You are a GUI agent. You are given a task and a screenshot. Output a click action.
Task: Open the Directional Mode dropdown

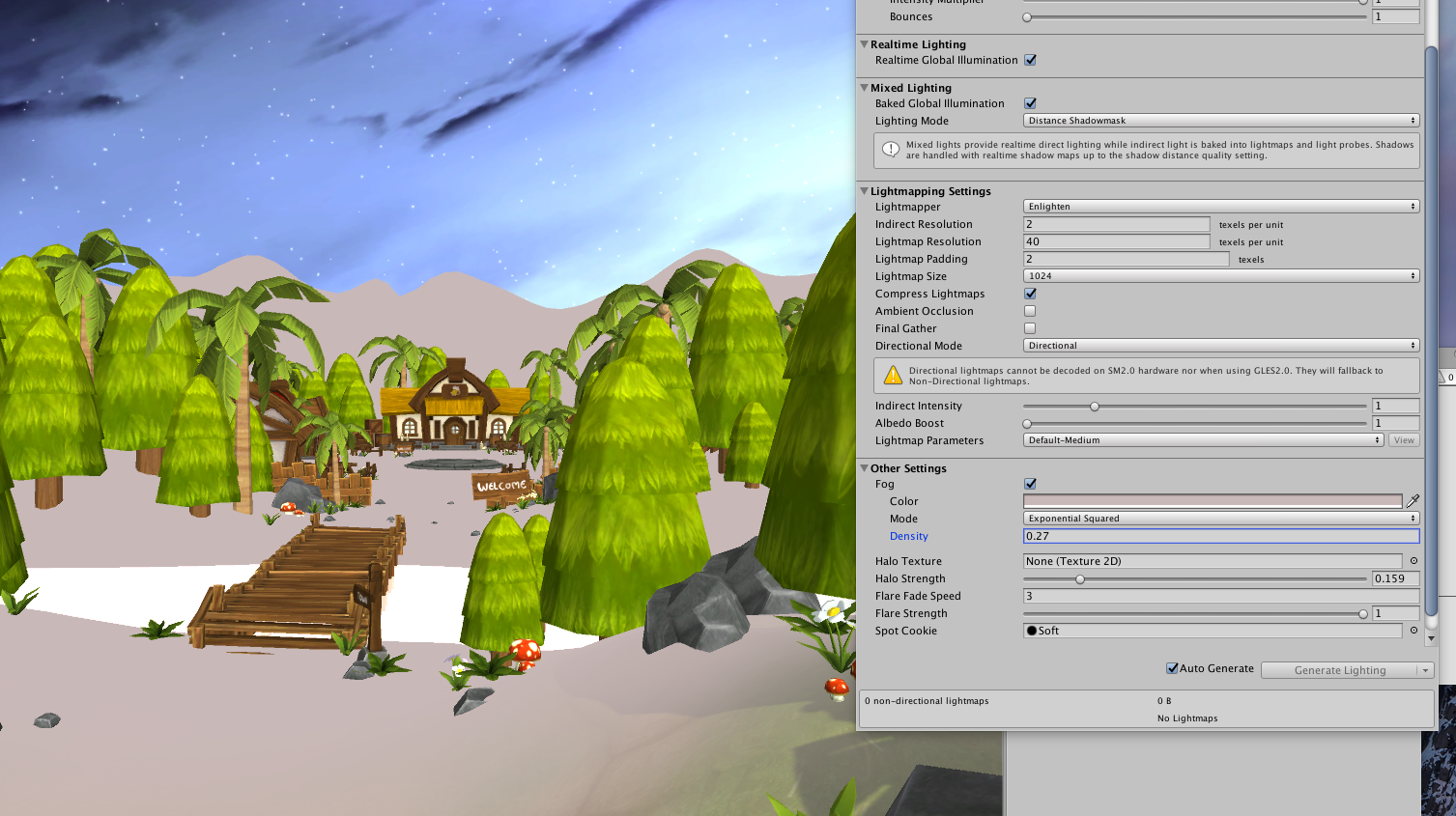tap(1221, 346)
